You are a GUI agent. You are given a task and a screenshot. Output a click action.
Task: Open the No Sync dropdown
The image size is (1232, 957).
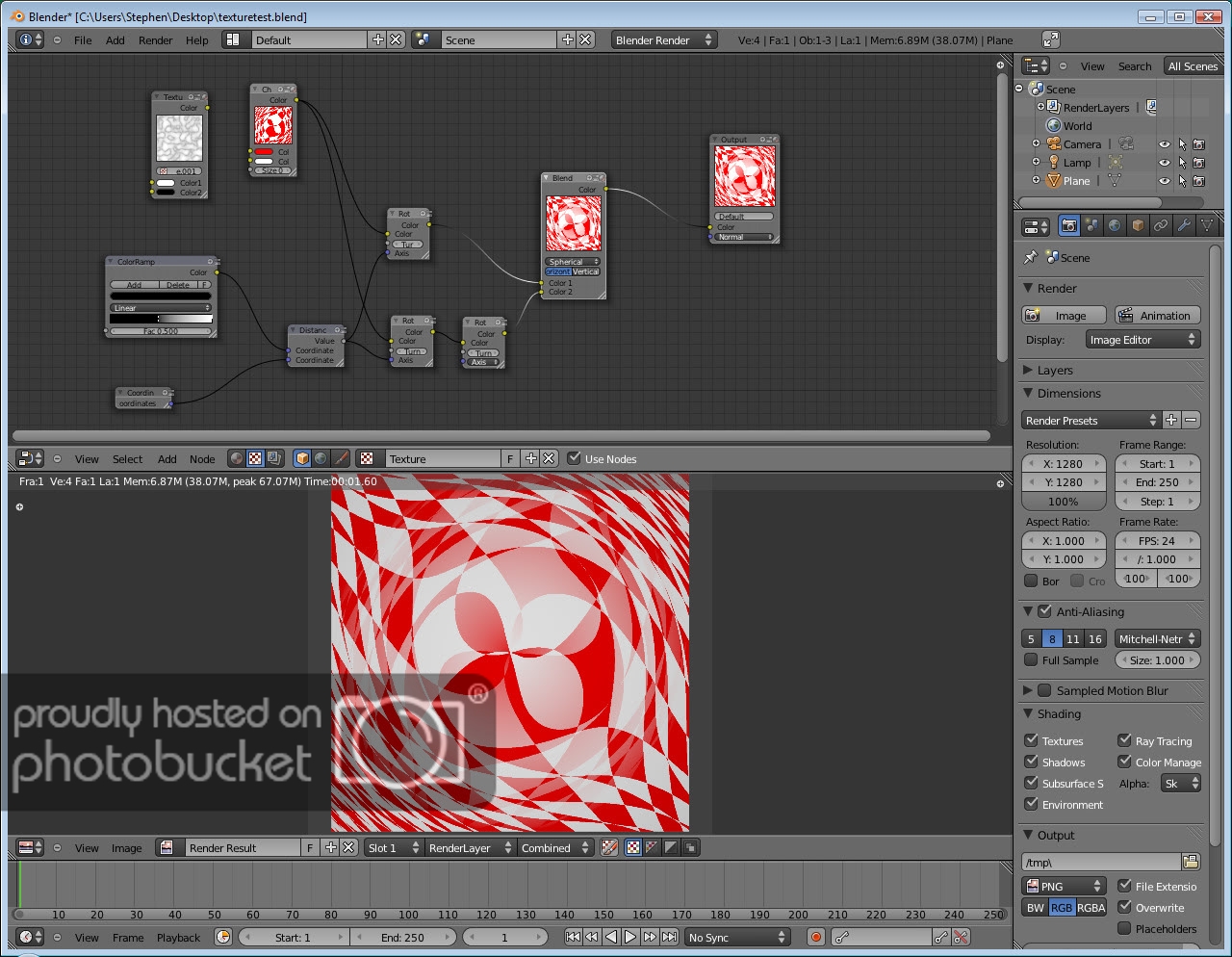[737, 937]
